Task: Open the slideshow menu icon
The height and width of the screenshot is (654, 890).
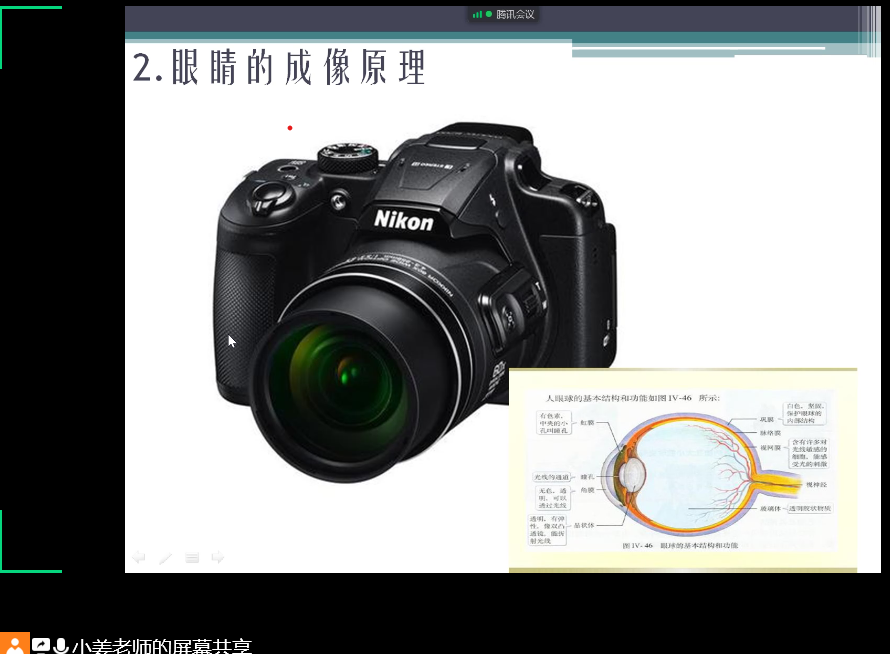Action: click(192, 558)
